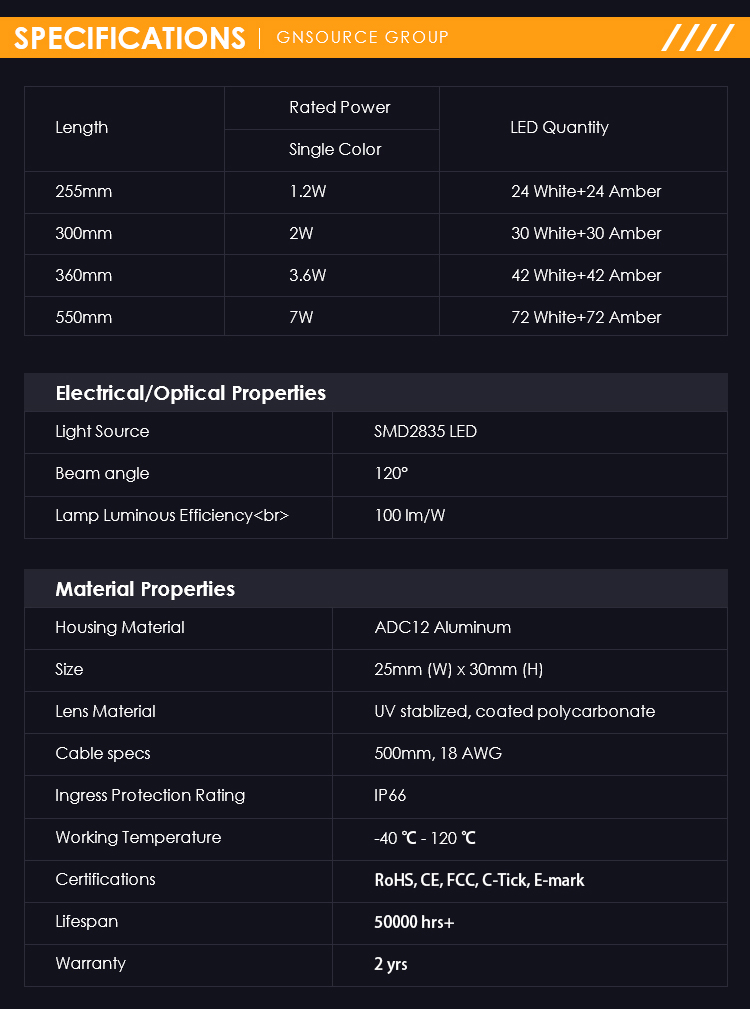
Task: Click the GNSOURCE GROUP label
Action: (x=362, y=37)
